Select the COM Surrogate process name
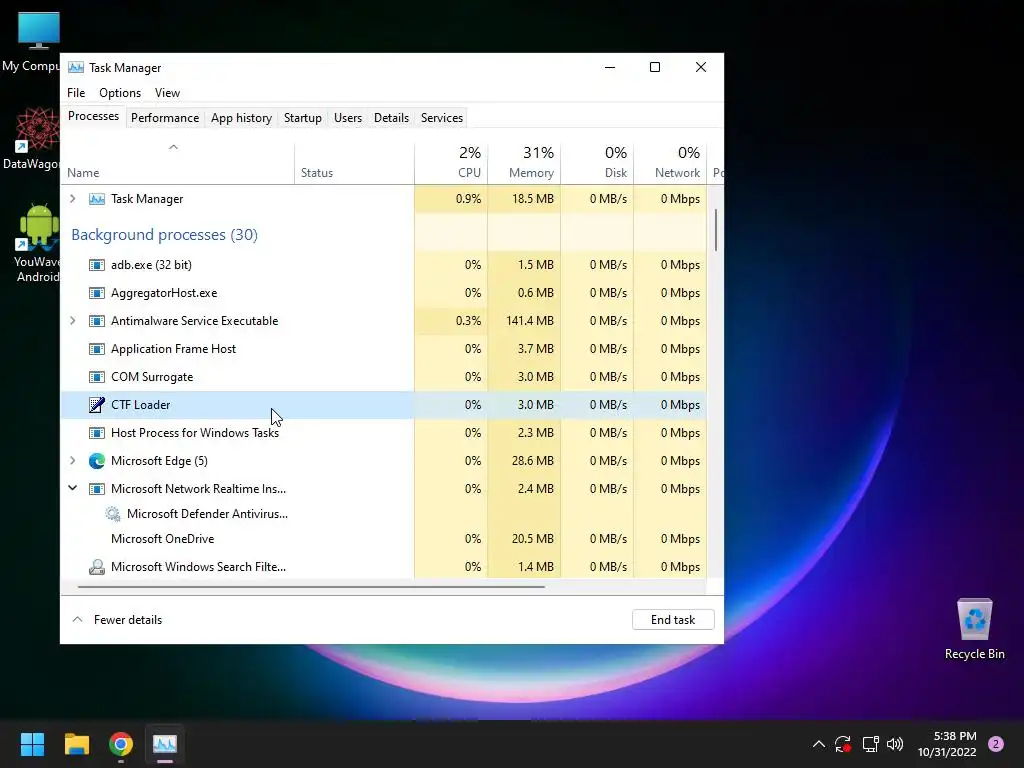The width and height of the screenshot is (1024, 768). (x=152, y=377)
